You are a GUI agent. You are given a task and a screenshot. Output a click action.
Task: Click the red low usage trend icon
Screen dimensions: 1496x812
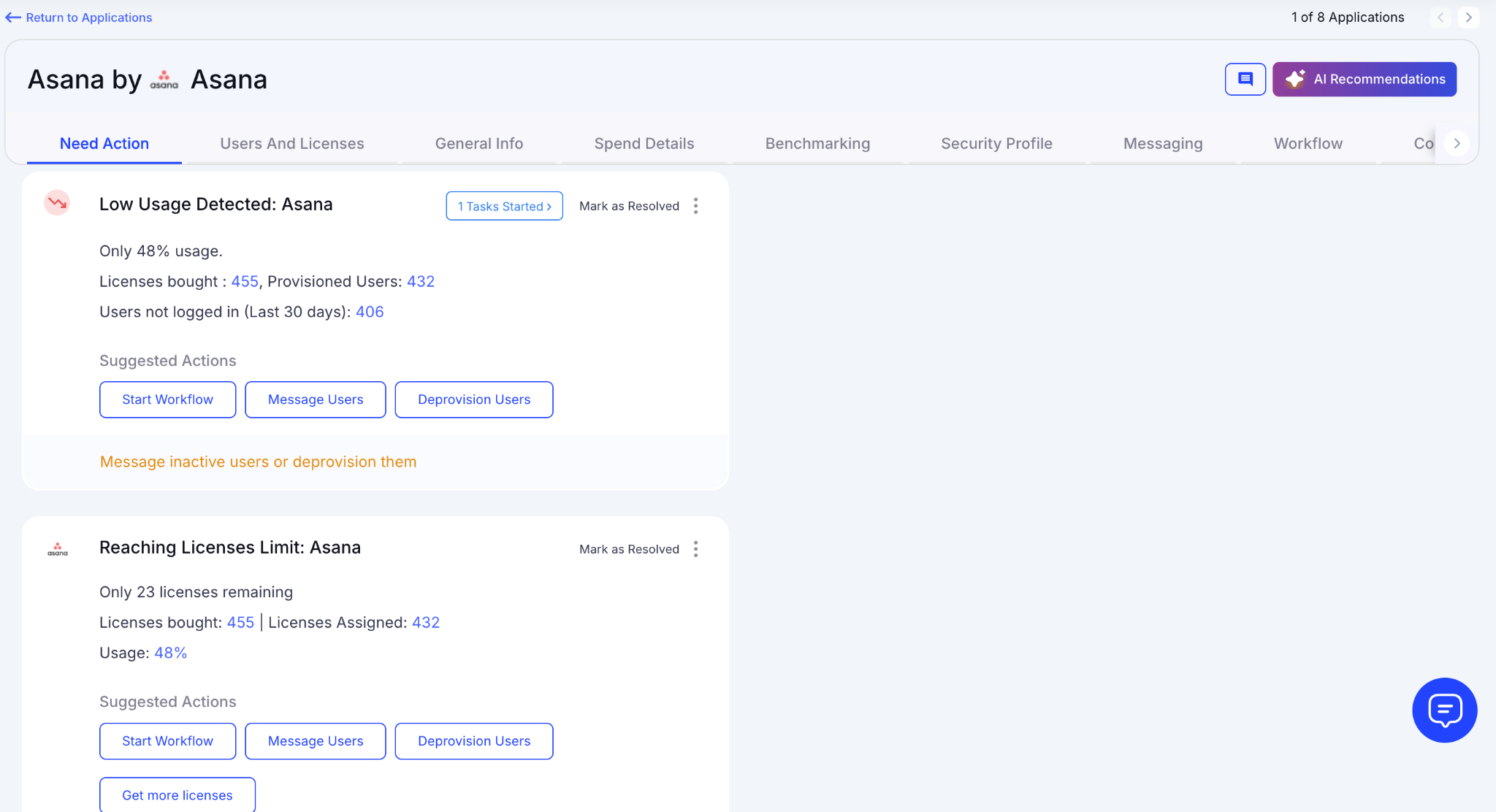[x=57, y=203]
